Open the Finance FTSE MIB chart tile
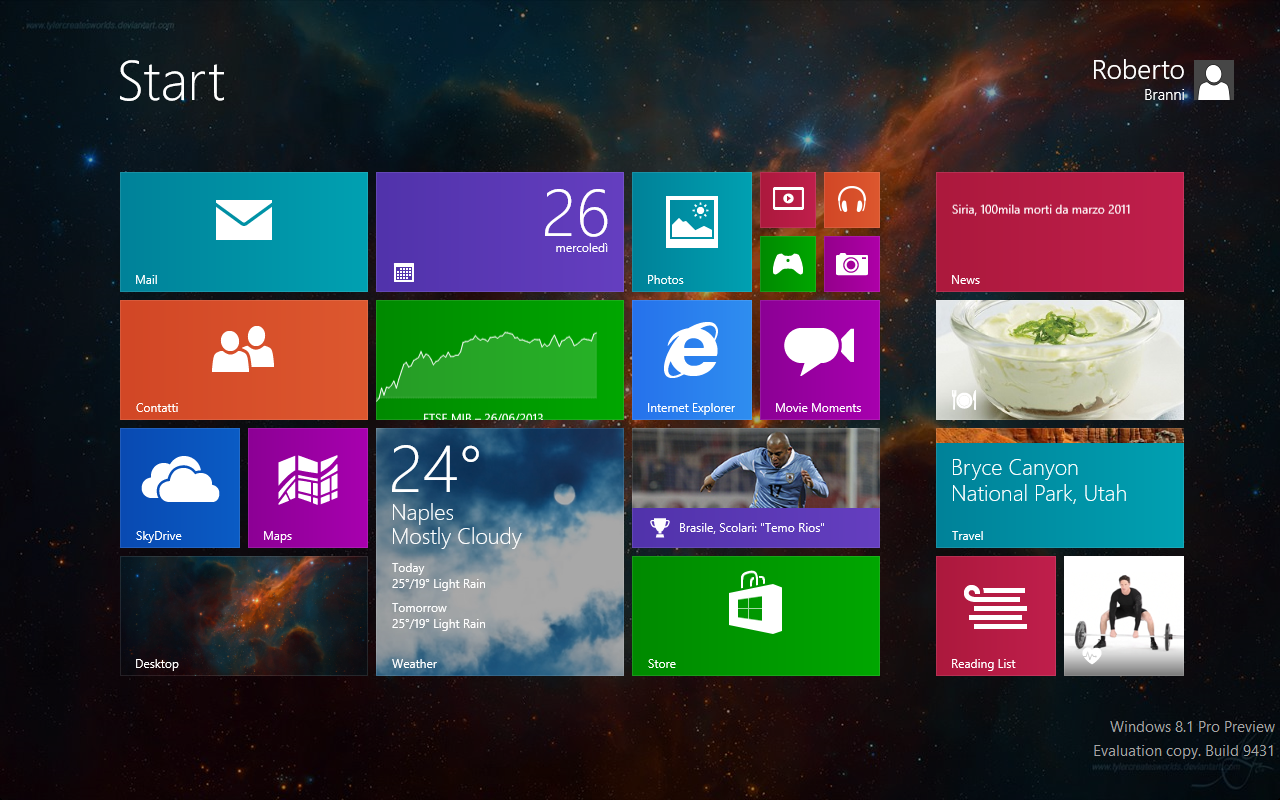 (x=500, y=360)
